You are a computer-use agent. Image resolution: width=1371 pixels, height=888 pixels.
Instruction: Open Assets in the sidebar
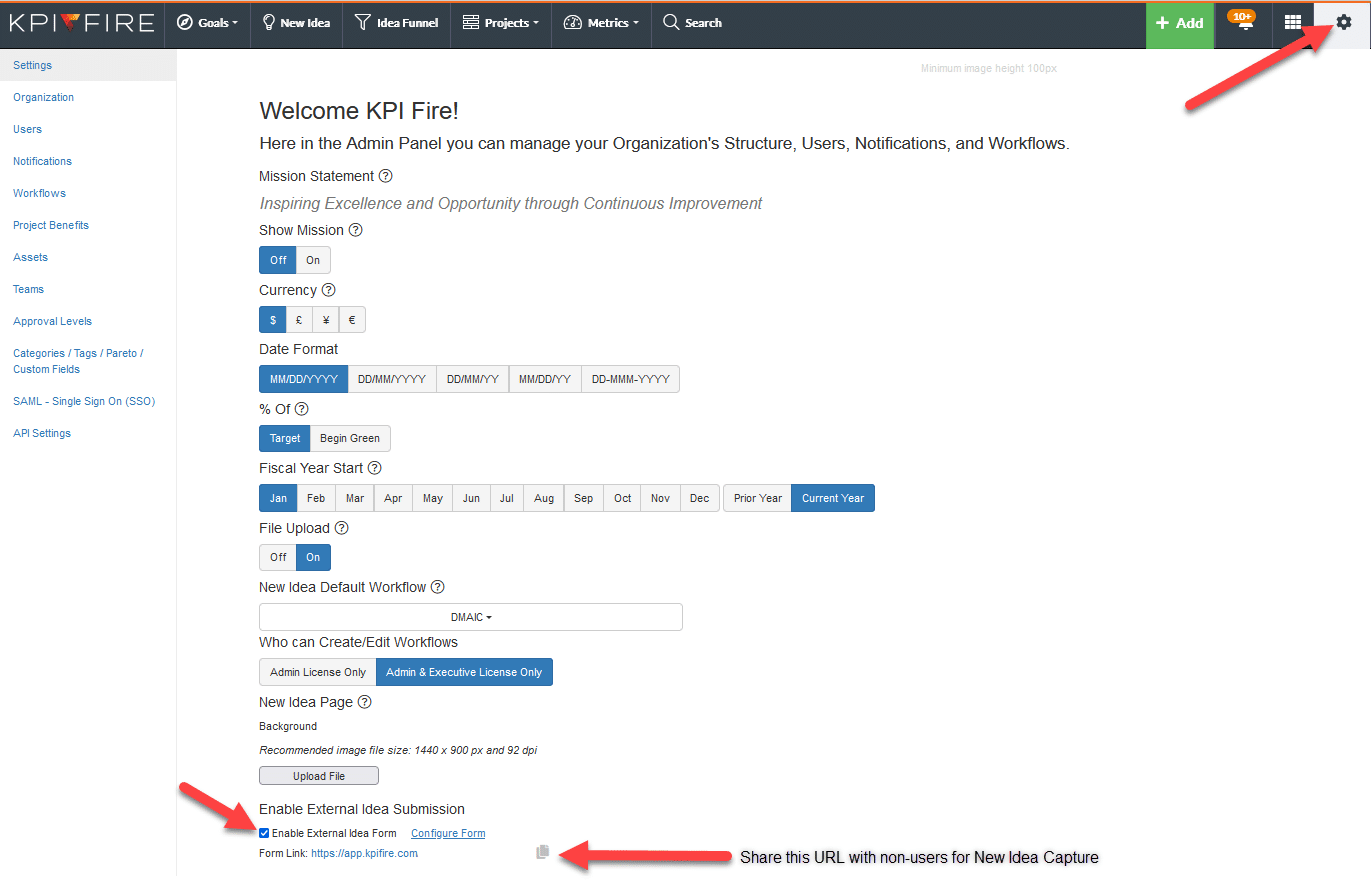(x=31, y=257)
